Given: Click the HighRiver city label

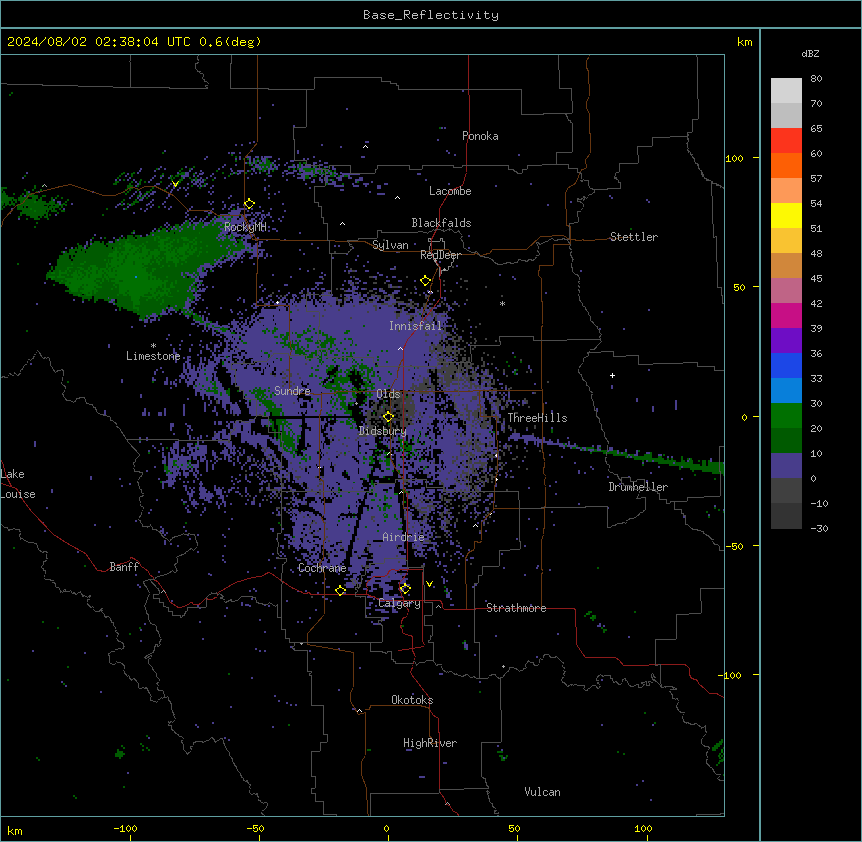Looking at the screenshot, I should (x=430, y=743).
